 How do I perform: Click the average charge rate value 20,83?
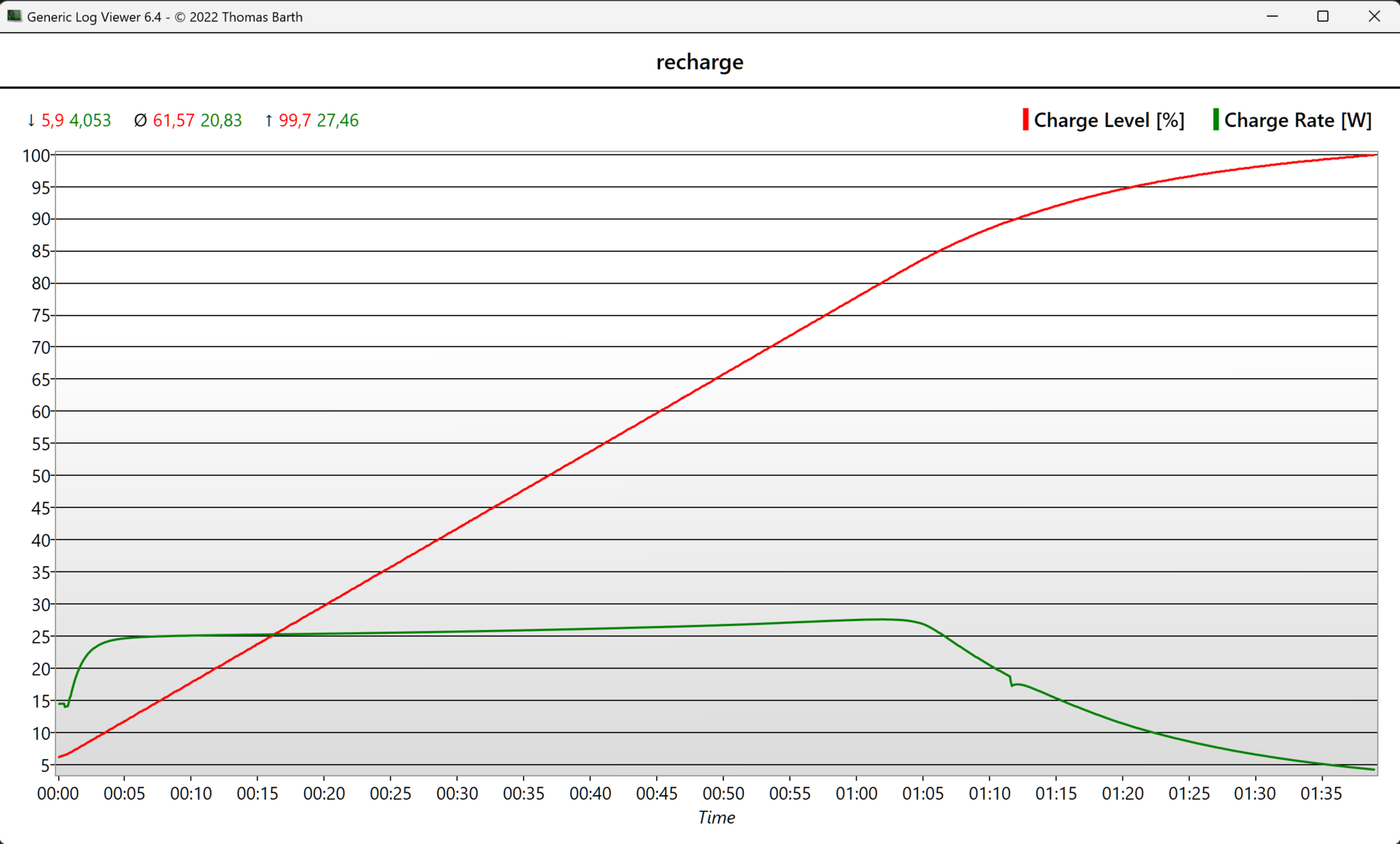(x=221, y=120)
